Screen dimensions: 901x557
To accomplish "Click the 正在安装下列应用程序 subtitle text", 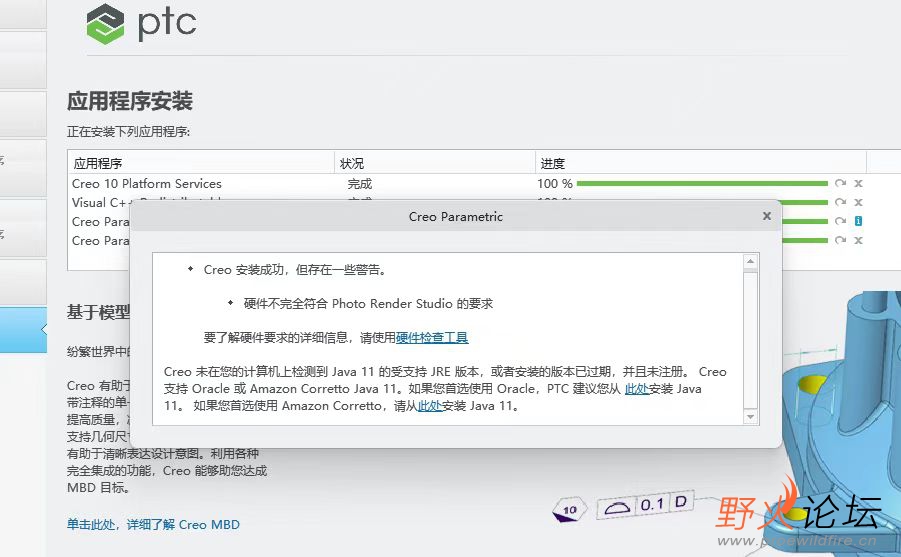I will click(x=128, y=132).
